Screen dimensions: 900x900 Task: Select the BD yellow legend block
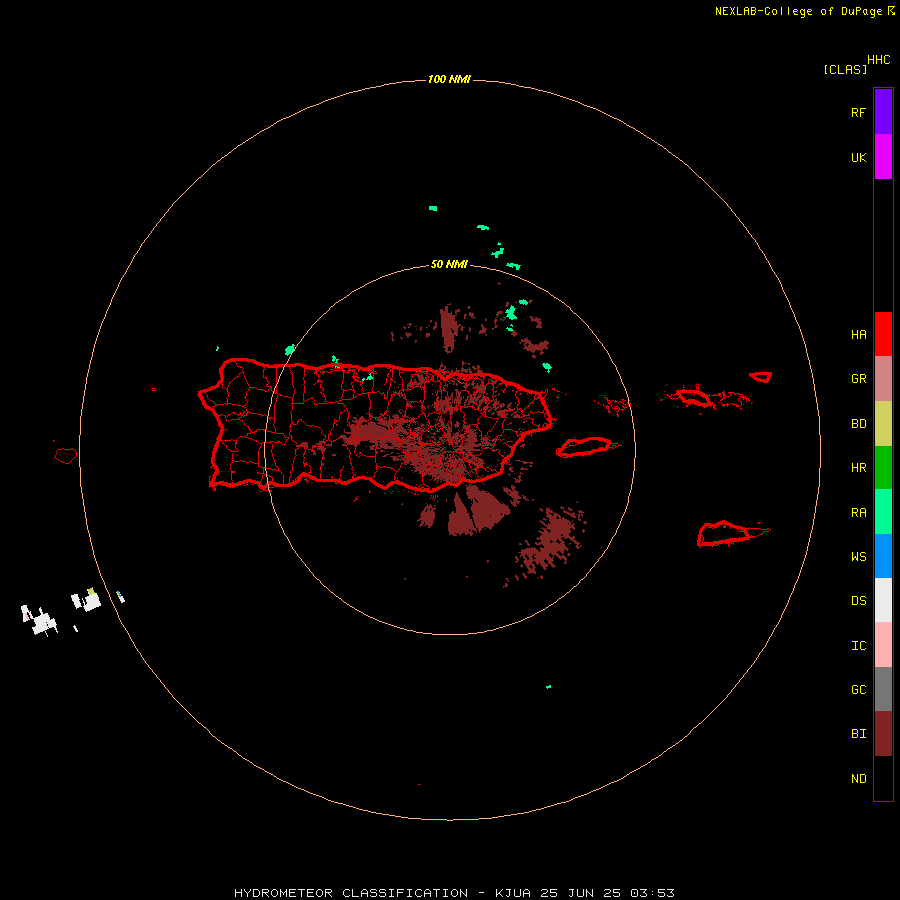tap(883, 424)
